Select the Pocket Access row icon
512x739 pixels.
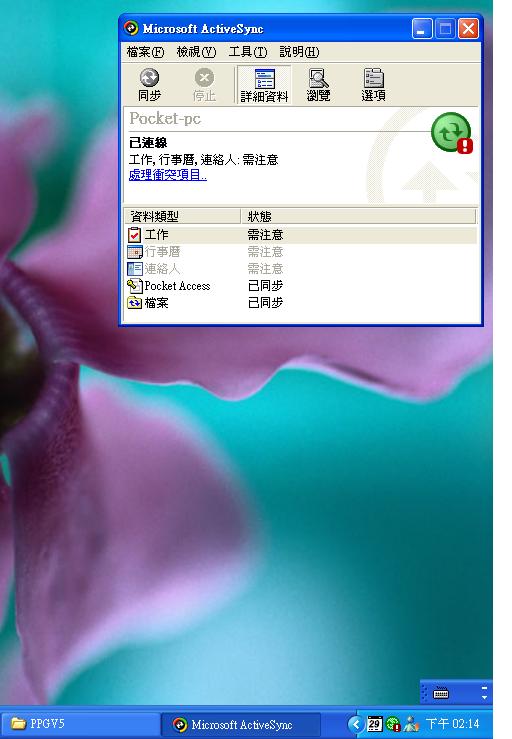[x=134, y=286]
